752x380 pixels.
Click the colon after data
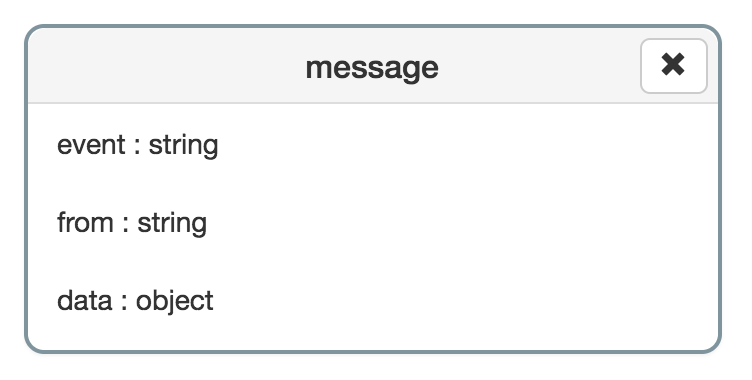click(124, 303)
